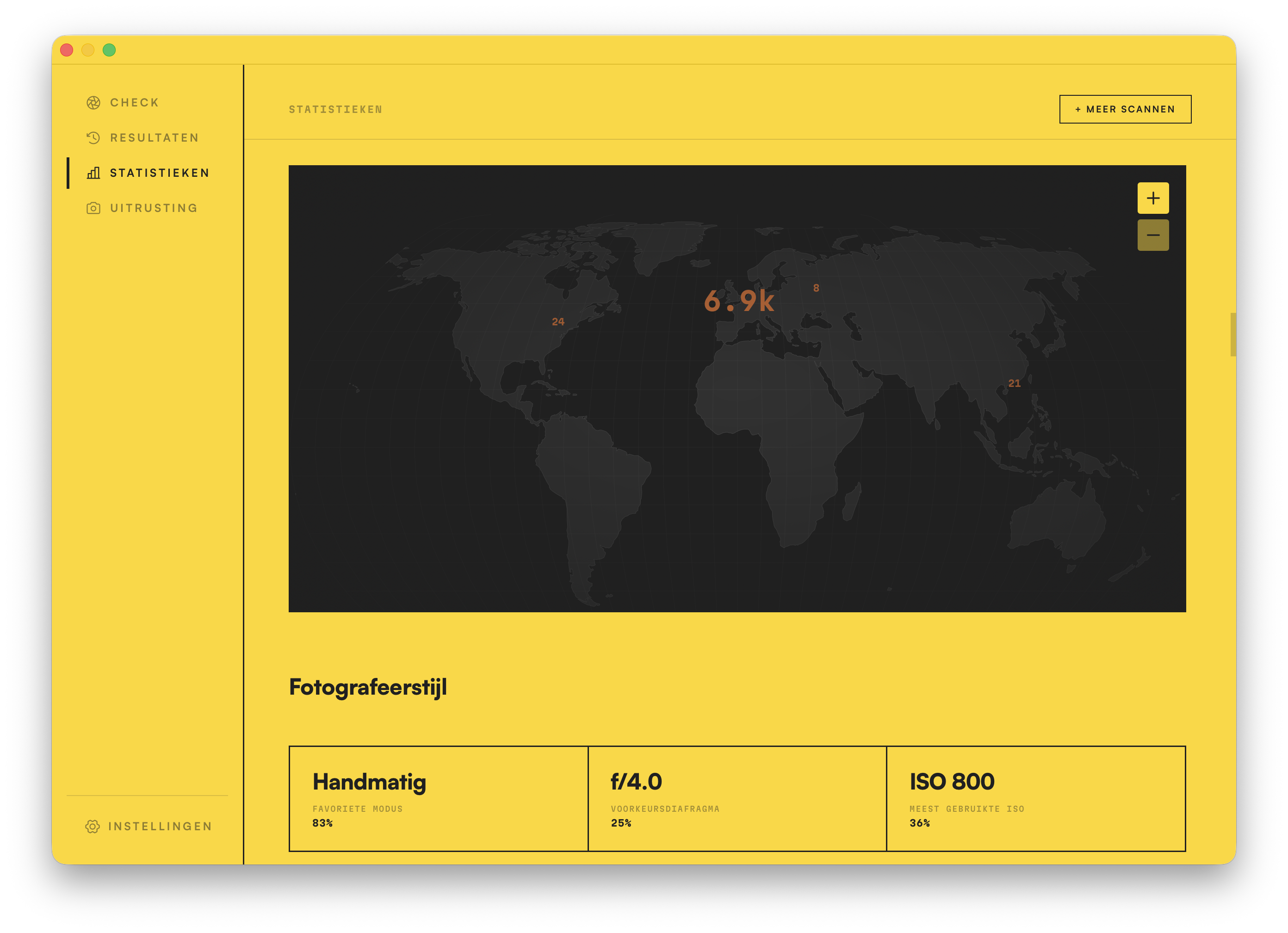1288x933 pixels.
Task: Click the 8 marker over Eastern Europe
Action: (x=816, y=288)
